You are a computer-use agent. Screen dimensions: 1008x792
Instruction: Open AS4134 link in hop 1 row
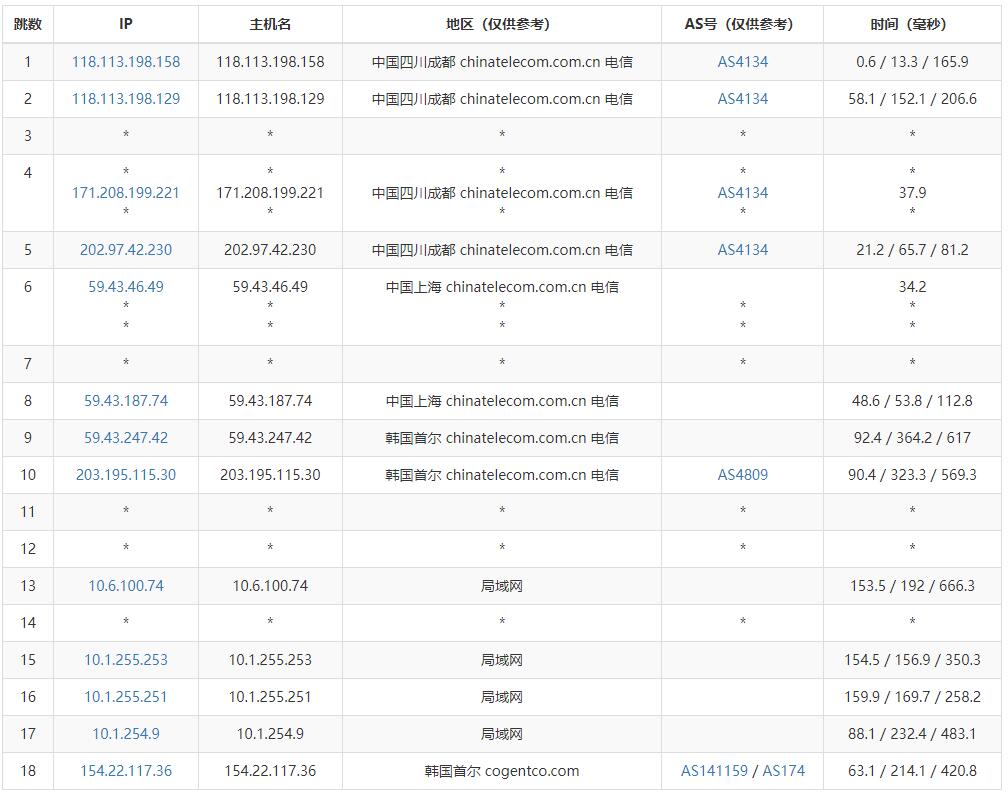point(742,62)
